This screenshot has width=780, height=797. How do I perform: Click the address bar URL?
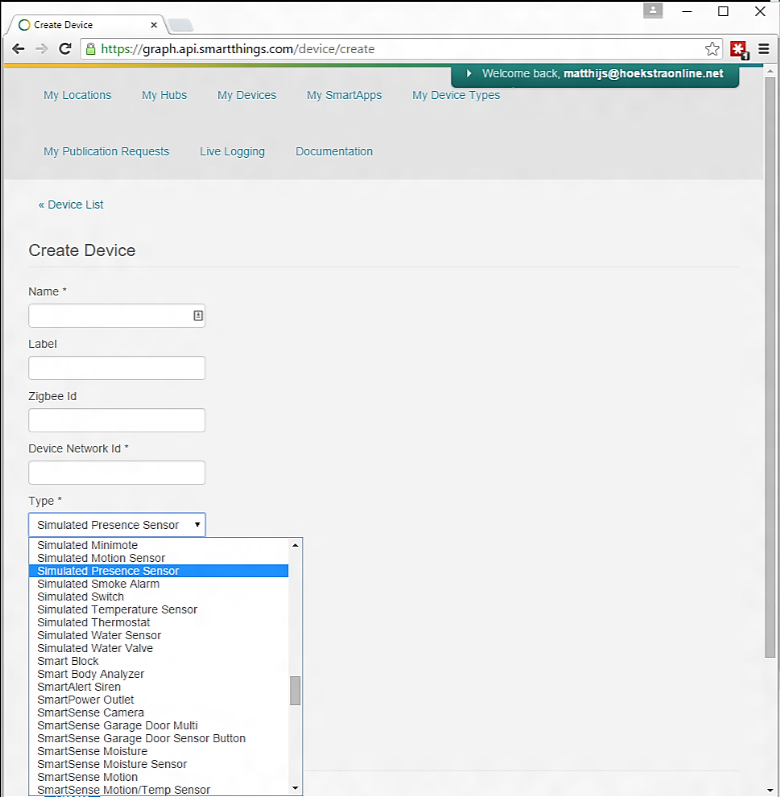click(237, 49)
